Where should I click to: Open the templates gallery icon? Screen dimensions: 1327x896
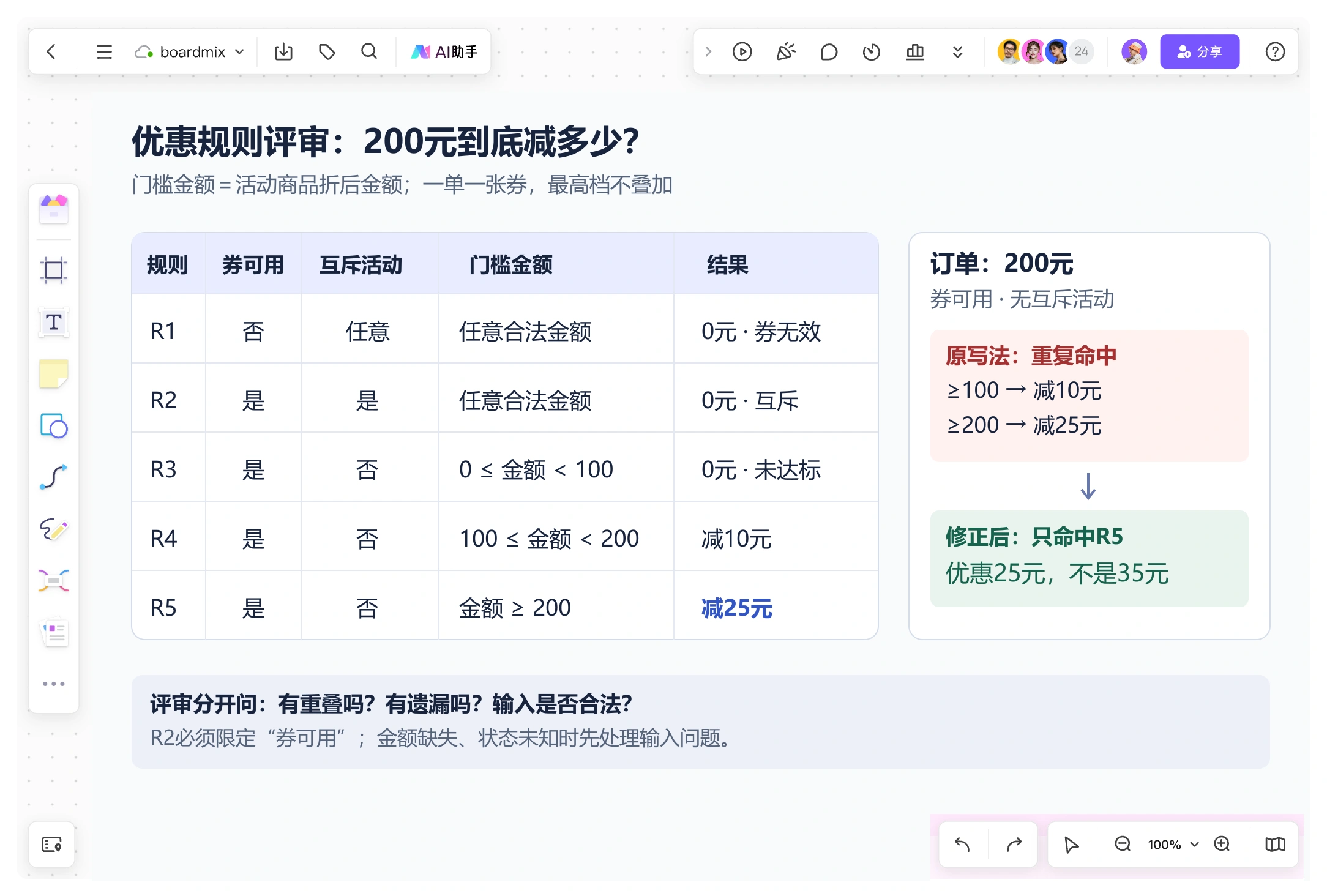tap(54, 209)
